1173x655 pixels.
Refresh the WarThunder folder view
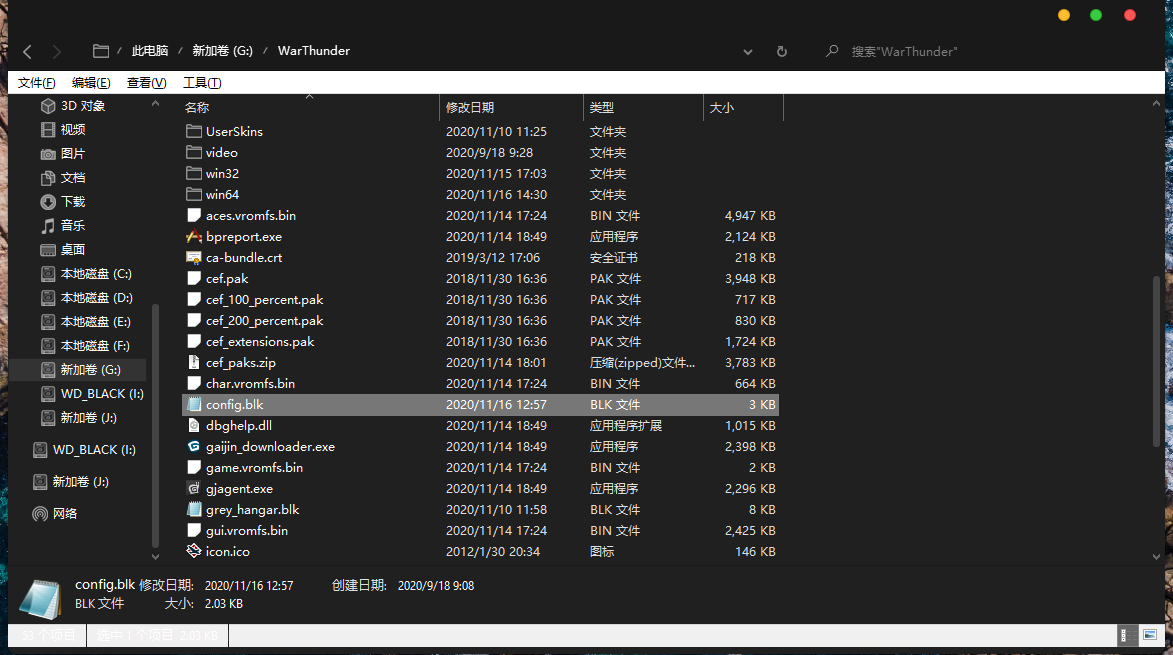tap(782, 52)
